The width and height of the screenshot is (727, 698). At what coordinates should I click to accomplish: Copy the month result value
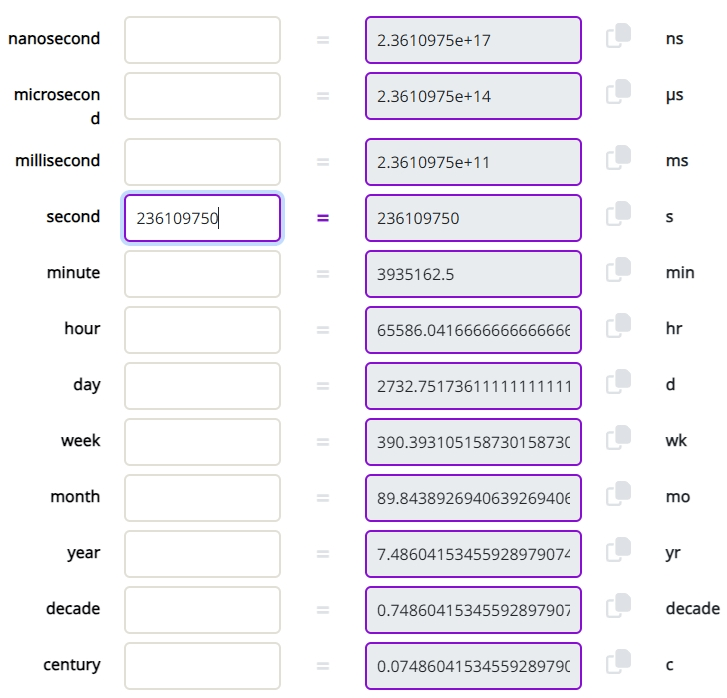click(619, 493)
